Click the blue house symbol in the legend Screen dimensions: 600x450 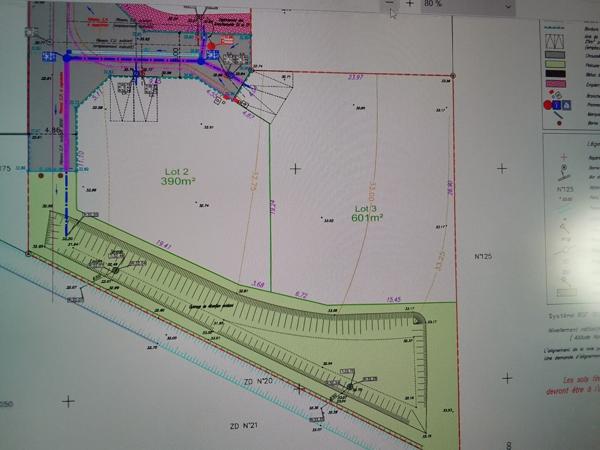(566, 104)
